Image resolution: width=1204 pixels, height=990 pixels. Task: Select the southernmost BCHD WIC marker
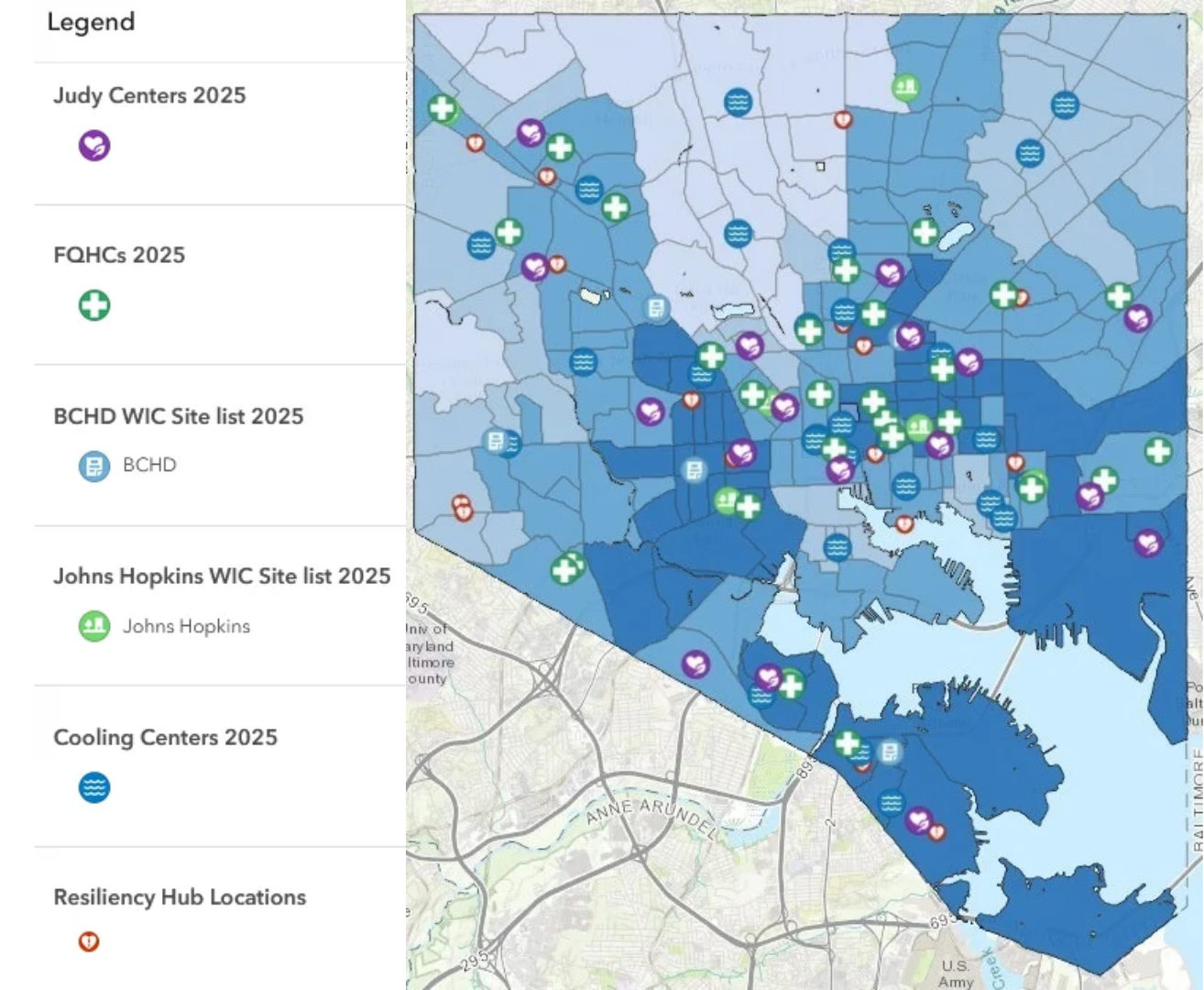[889, 753]
